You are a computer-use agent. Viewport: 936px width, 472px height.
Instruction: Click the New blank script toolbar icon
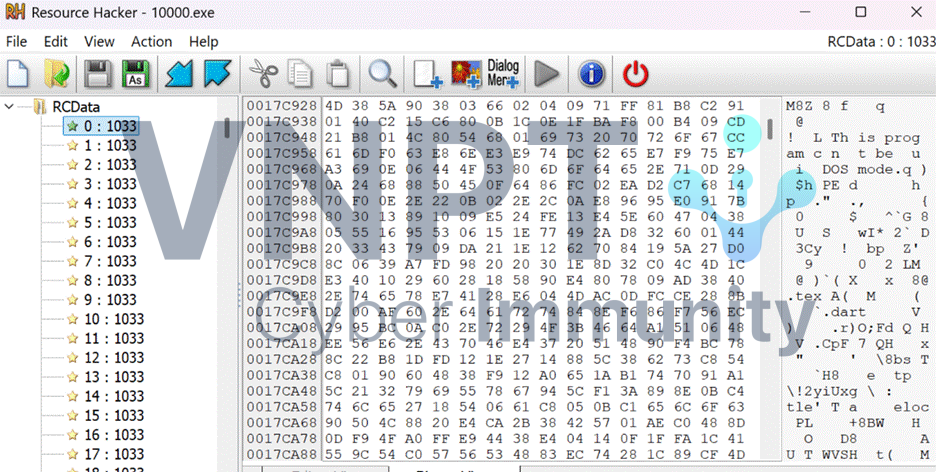pyautogui.click(x=19, y=73)
